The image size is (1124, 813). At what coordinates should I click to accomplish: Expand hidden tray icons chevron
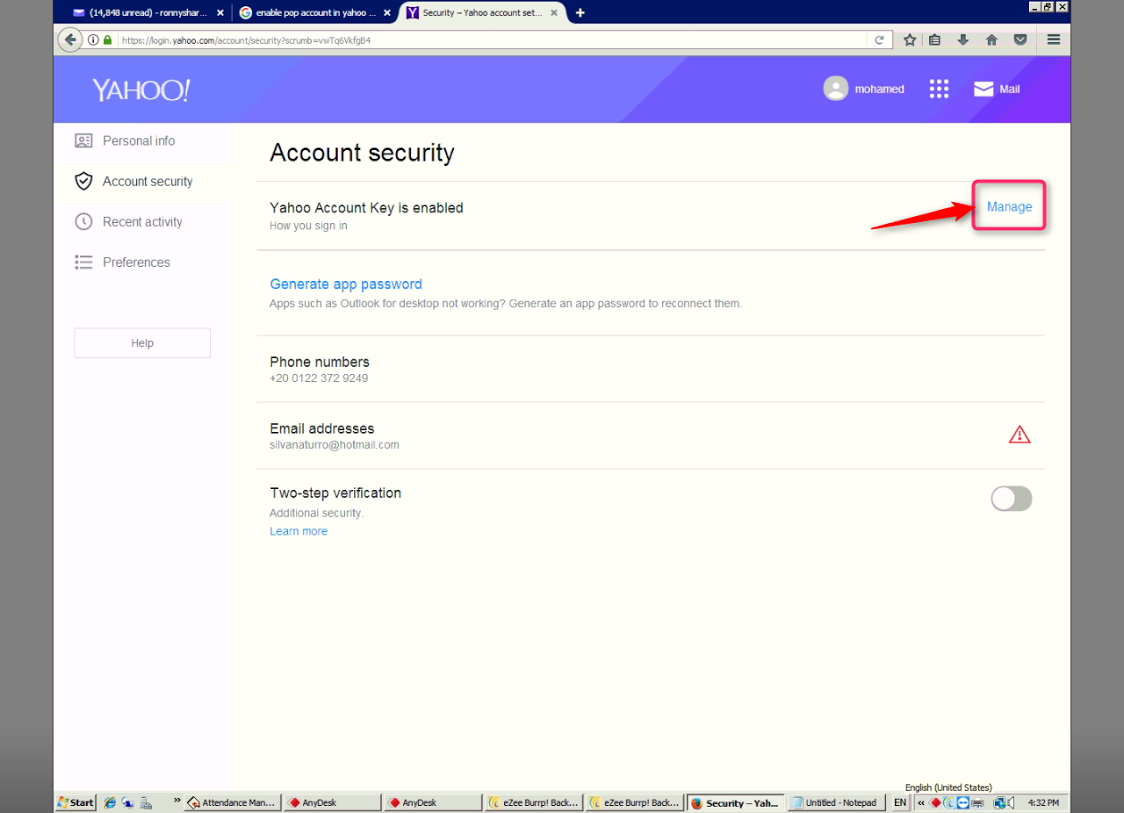921,803
